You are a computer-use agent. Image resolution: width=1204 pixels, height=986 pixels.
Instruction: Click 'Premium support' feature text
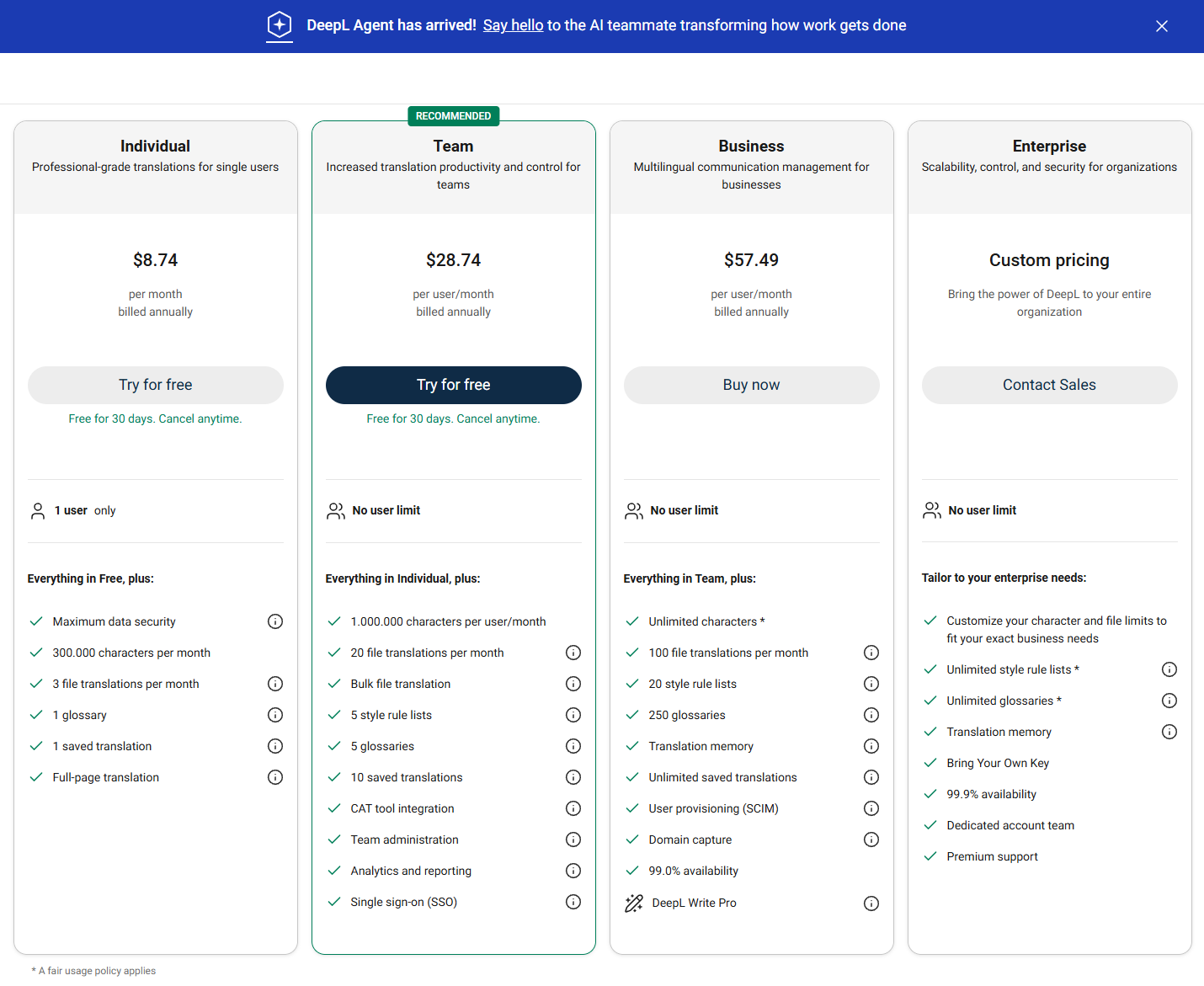[993, 856]
